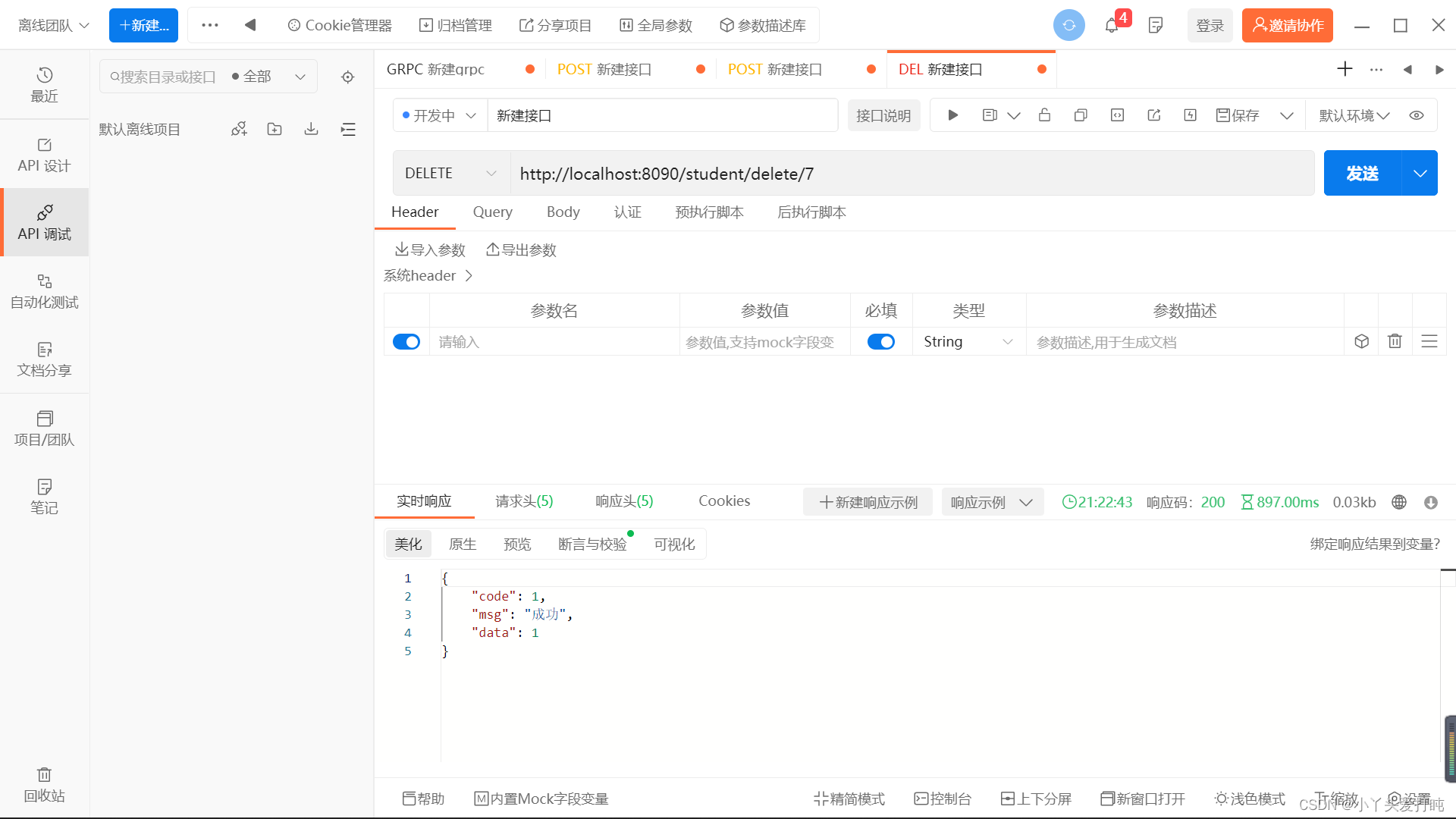Click the lock icon in interface toolbar
This screenshot has height=819, width=1456.
pos(1044,115)
